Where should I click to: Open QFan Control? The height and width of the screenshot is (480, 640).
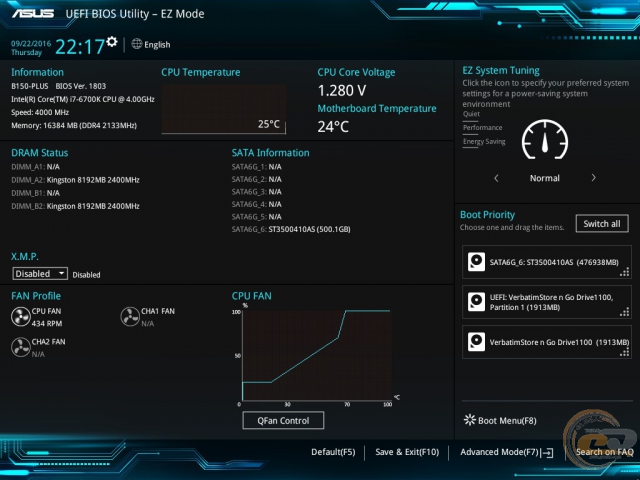click(283, 420)
